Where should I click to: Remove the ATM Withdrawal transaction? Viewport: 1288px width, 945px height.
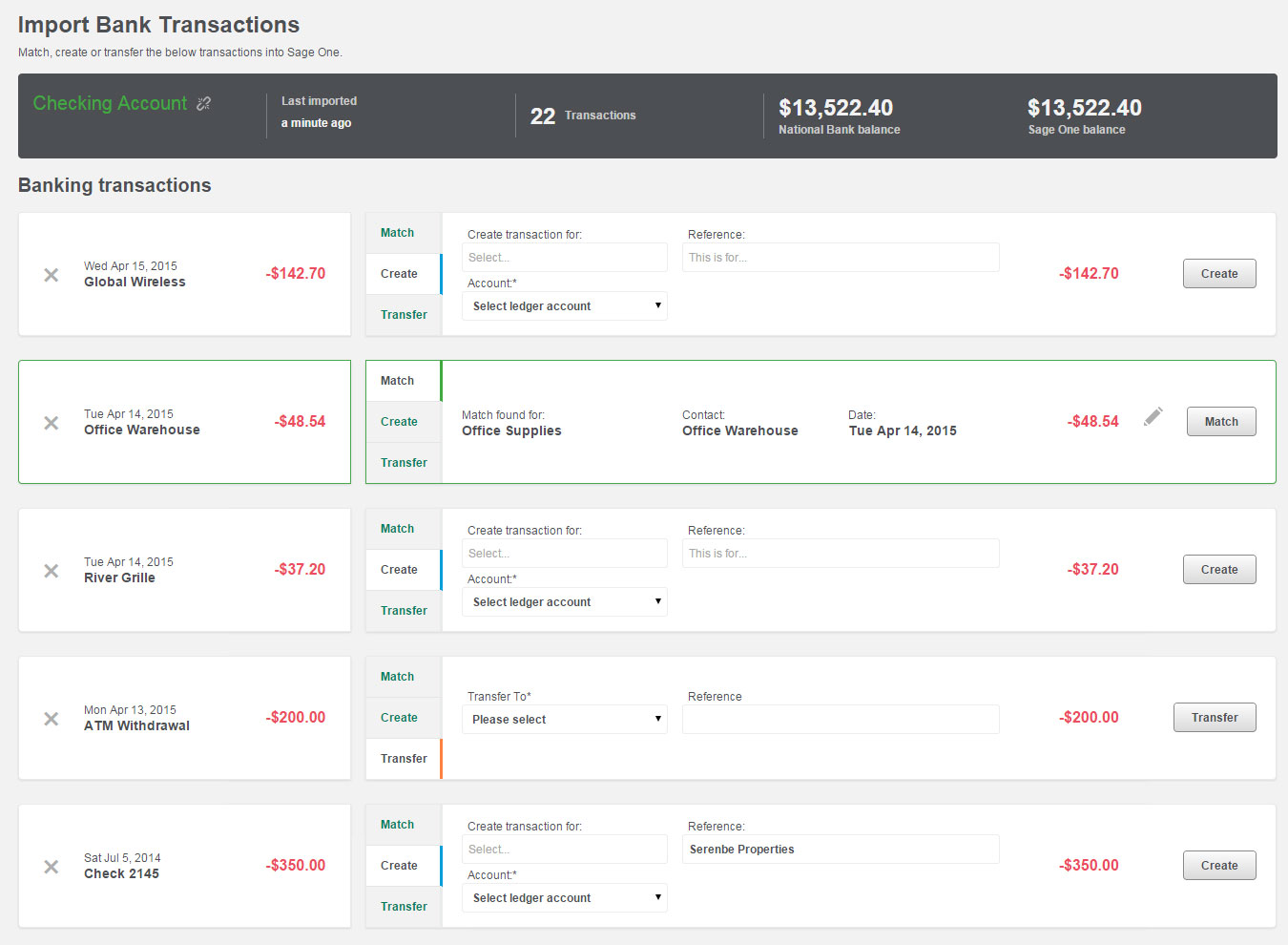51,719
